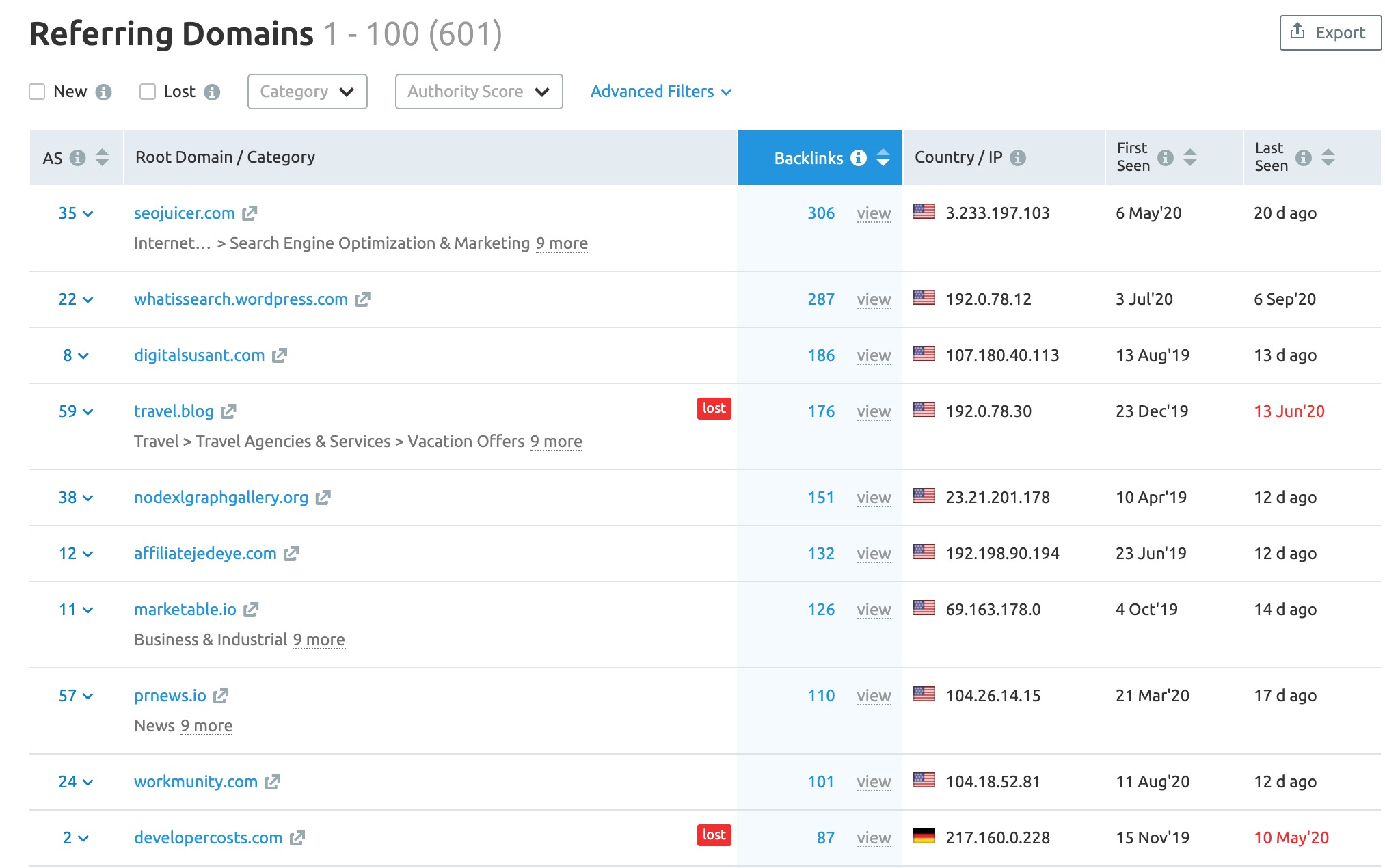Open the Authority Score dropdown filter
Viewport: 1385px width, 868px height.
coord(479,92)
